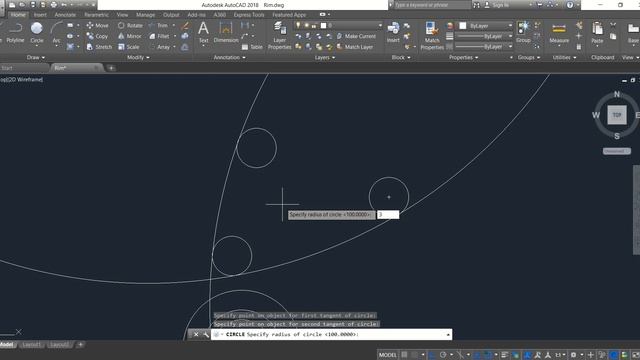Open the linetype ByLayer dropdown
640x360 pixels.
pyautogui.click(x=484, y=47)
